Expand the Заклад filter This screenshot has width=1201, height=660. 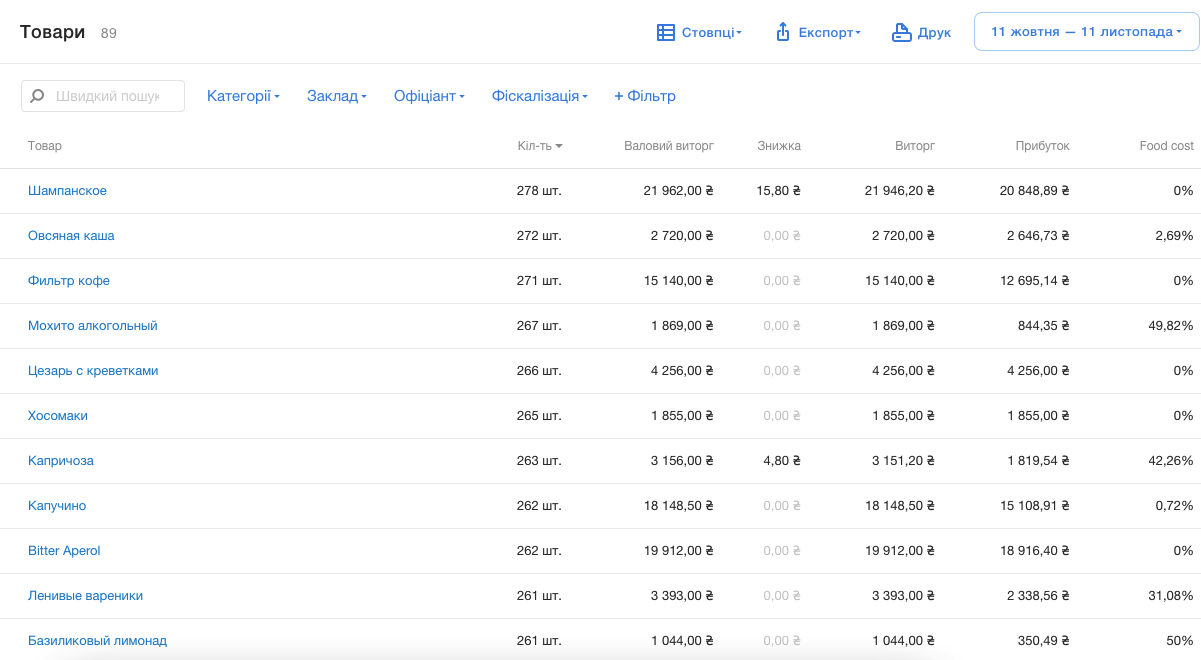click(337, 96)
